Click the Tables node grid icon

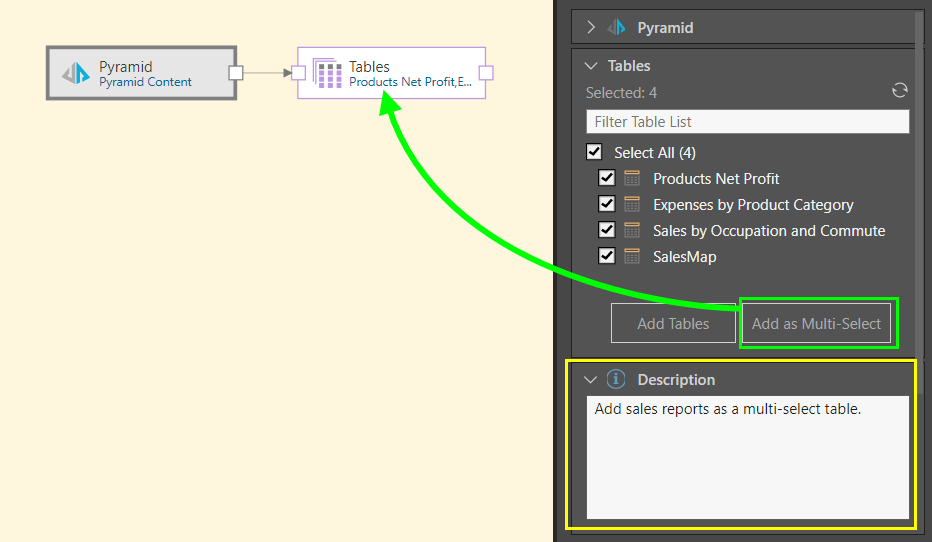point(327,73)
